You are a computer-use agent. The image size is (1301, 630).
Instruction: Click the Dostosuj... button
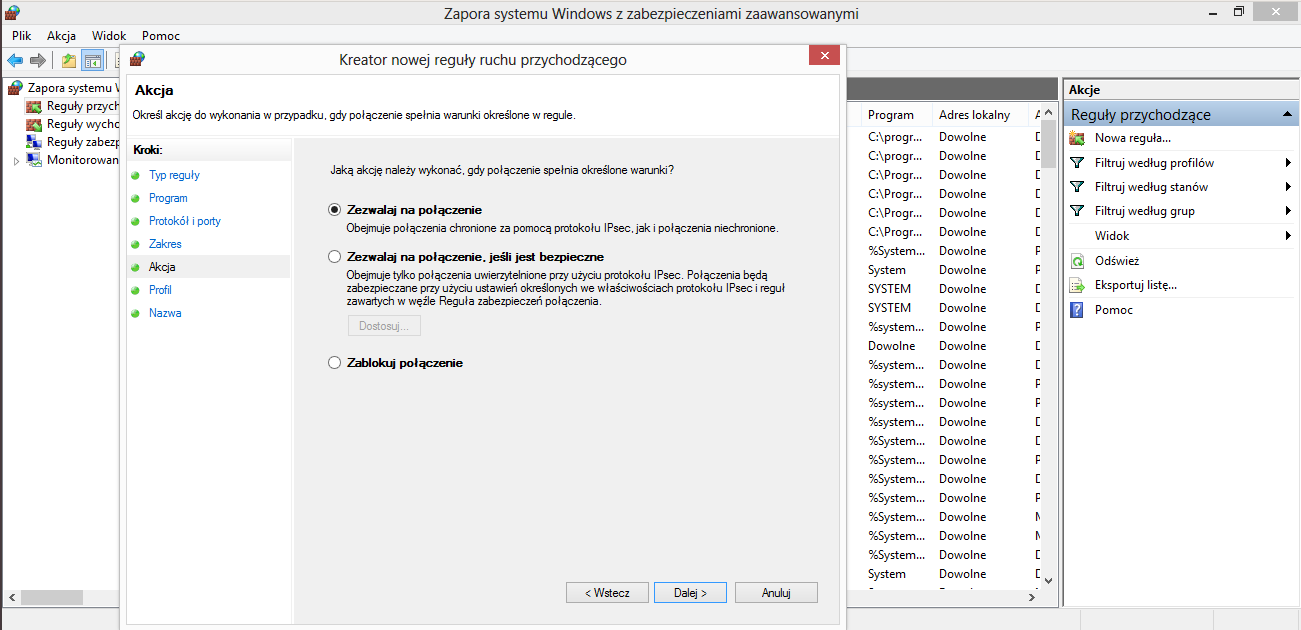(x=384, y=326)
